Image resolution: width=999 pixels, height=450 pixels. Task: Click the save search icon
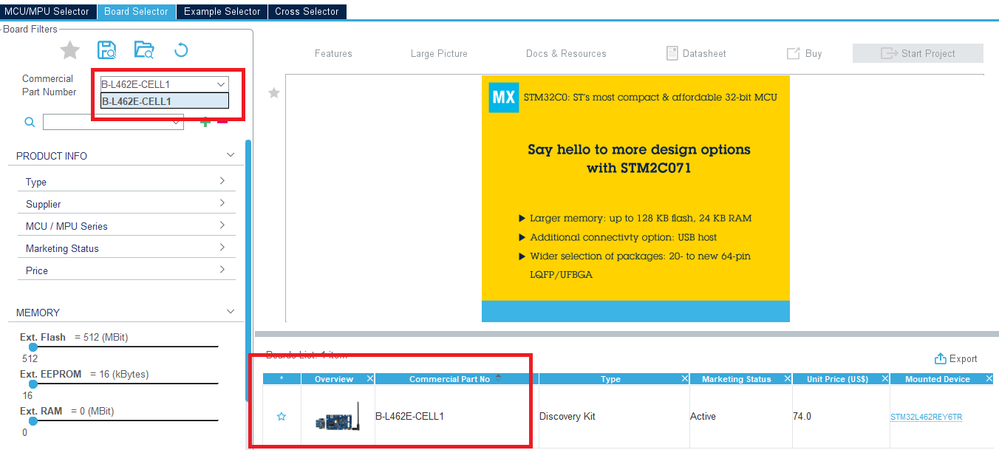tap(106, 50)
